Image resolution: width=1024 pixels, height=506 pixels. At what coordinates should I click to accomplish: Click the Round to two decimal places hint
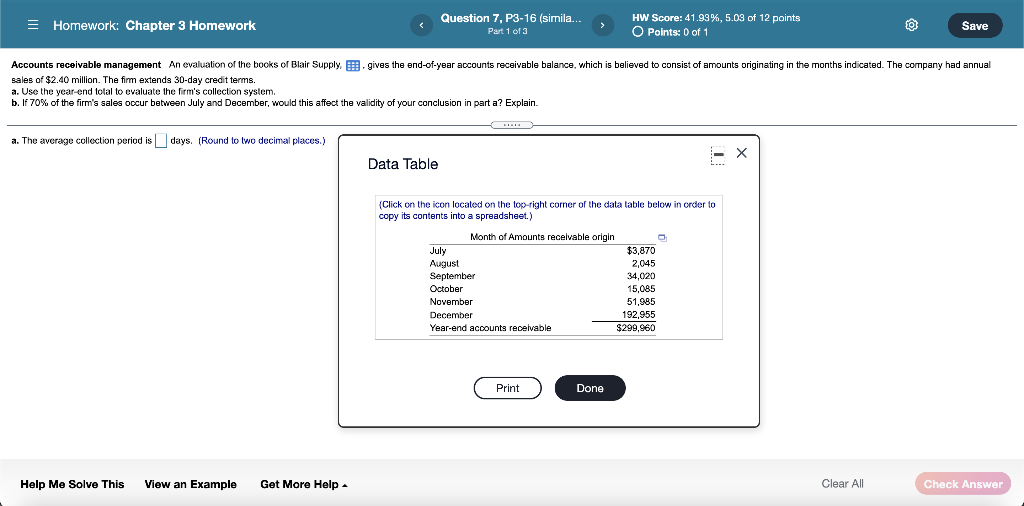coord(262,140)
